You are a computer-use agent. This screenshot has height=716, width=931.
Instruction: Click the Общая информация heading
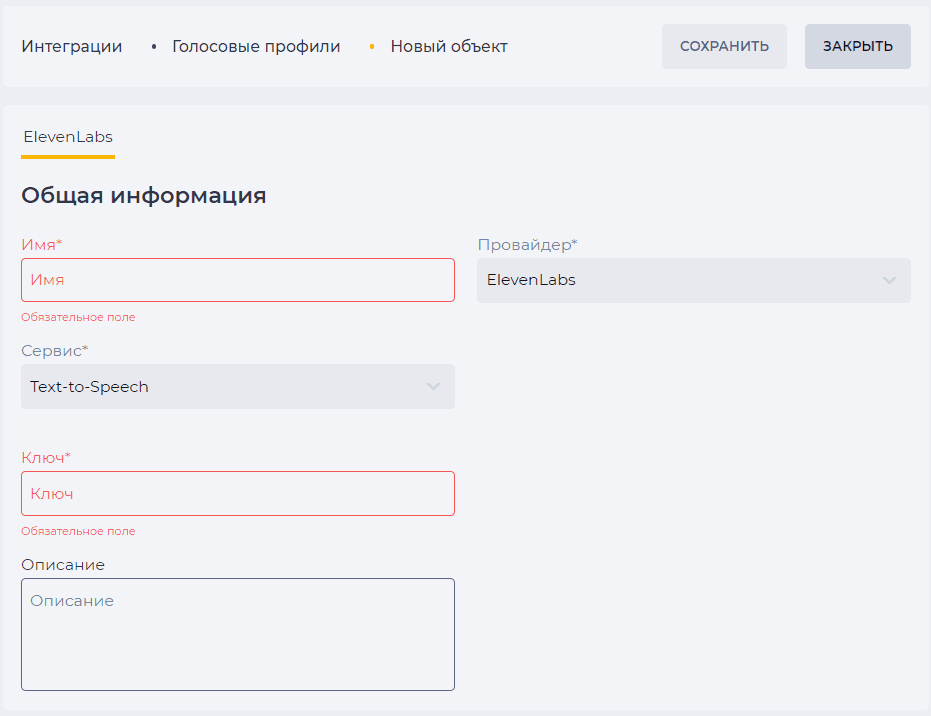[x=144, y=195]
